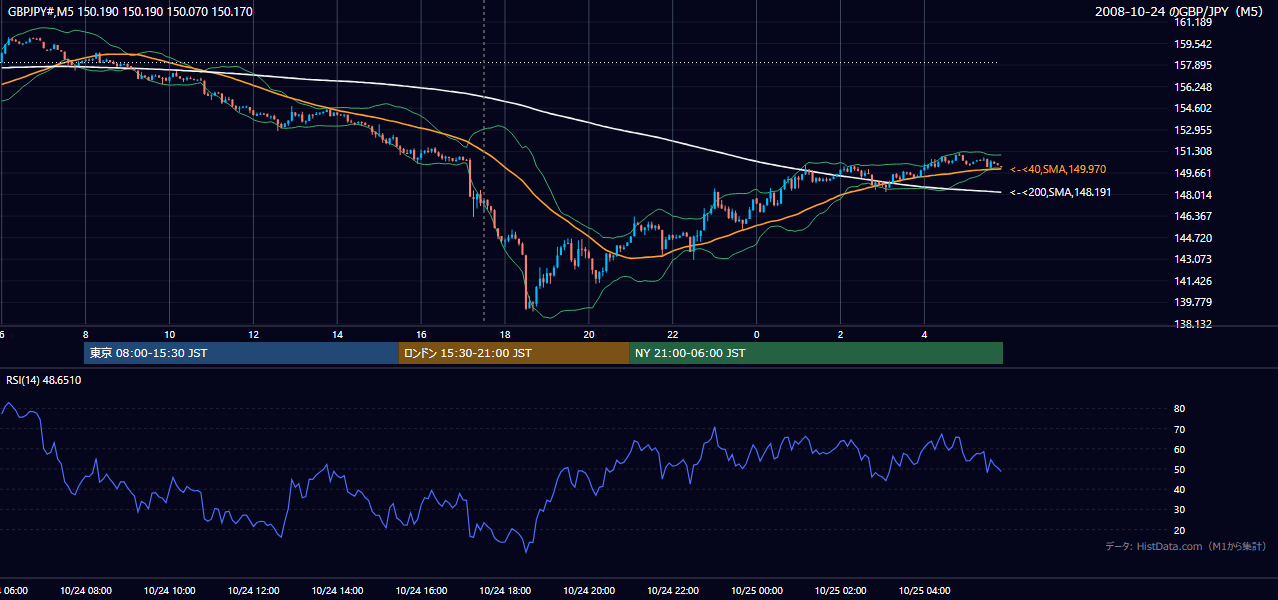The height and width of the screenshot is (600, 1278).
Task: Click the <-<40,SMA,149.970 indicator label
Action: click(x=1058, y=170)
